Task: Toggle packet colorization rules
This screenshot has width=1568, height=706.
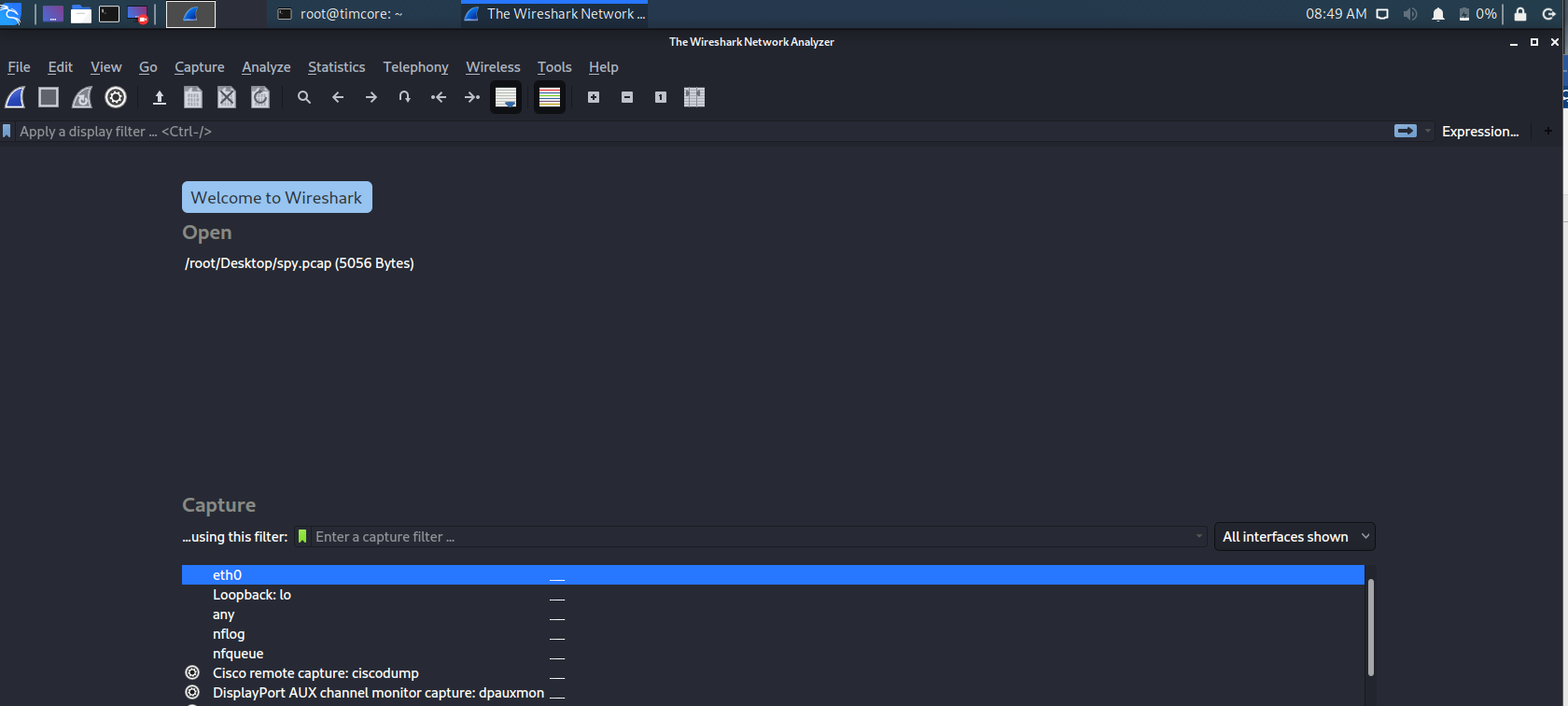Action: point(550,97)
